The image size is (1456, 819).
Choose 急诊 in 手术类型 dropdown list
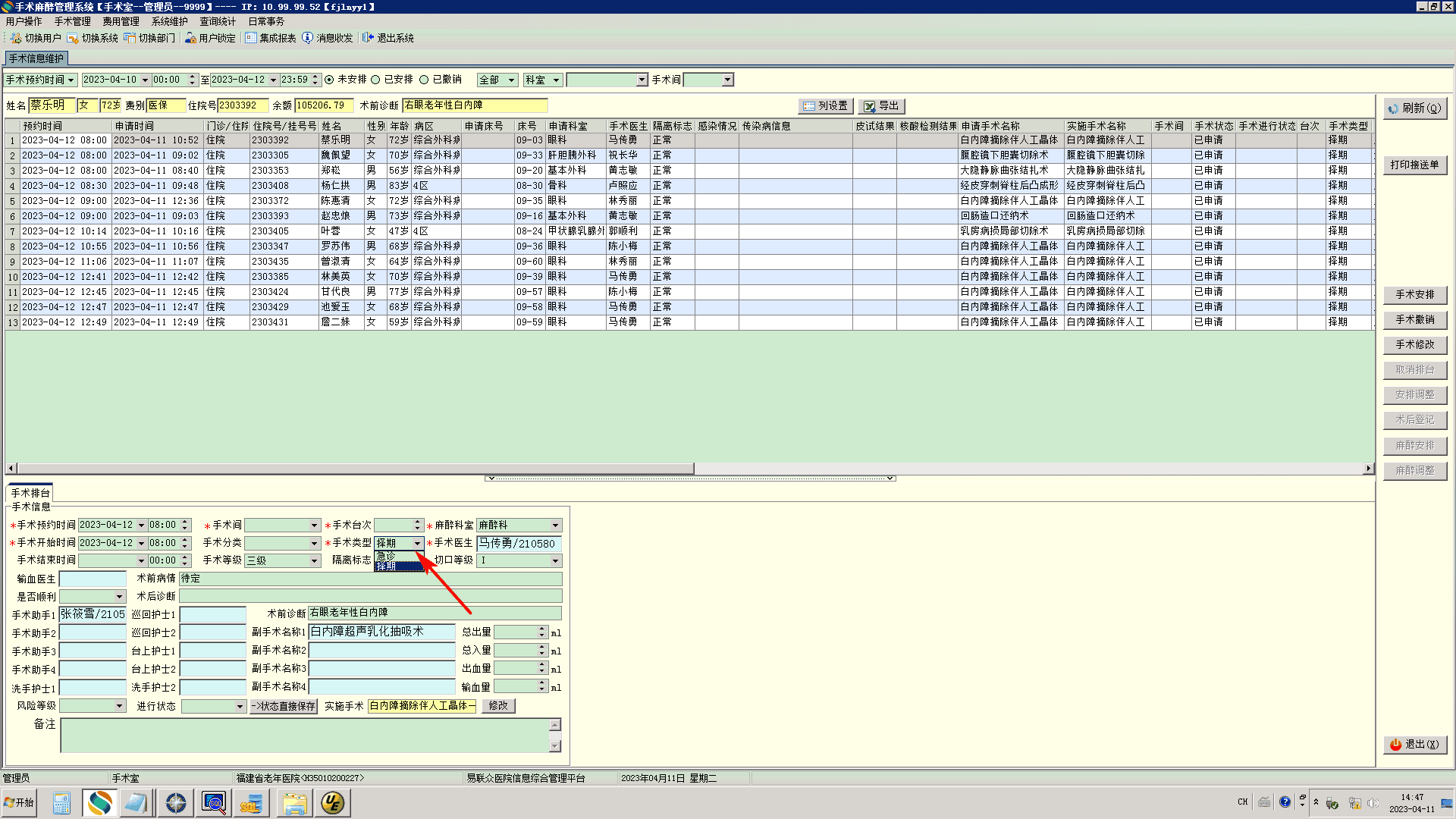(x=387, y=556)
